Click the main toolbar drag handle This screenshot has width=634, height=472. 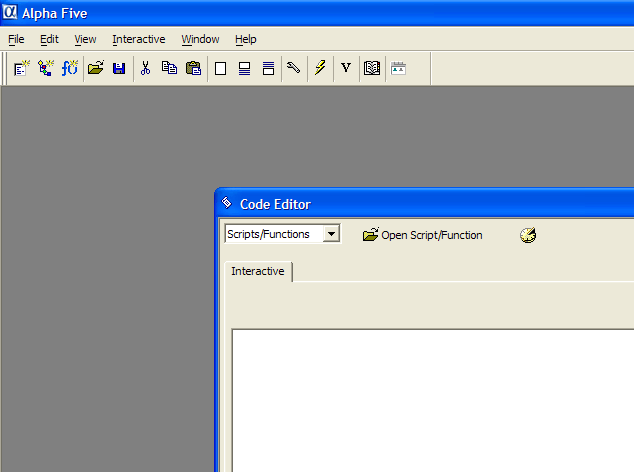pyautogui.click(x=4, y=68)
